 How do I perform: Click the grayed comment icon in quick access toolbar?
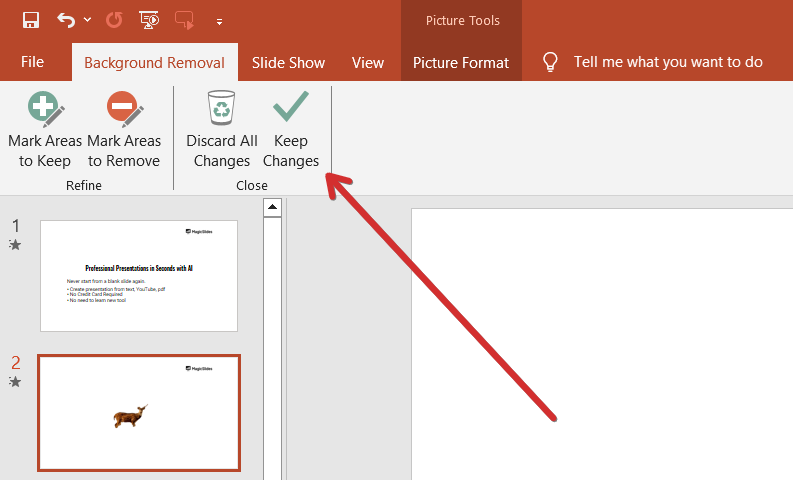[184, 21]
